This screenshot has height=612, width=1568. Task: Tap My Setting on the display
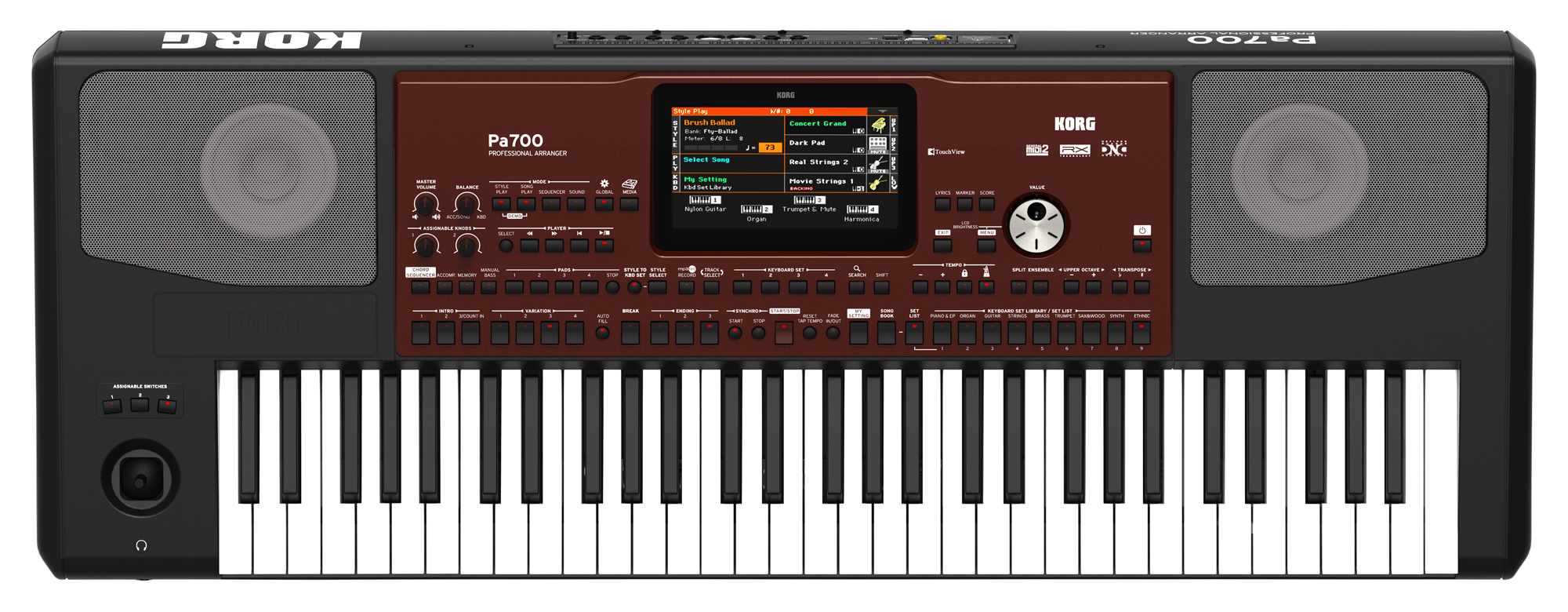click(706, 180)
